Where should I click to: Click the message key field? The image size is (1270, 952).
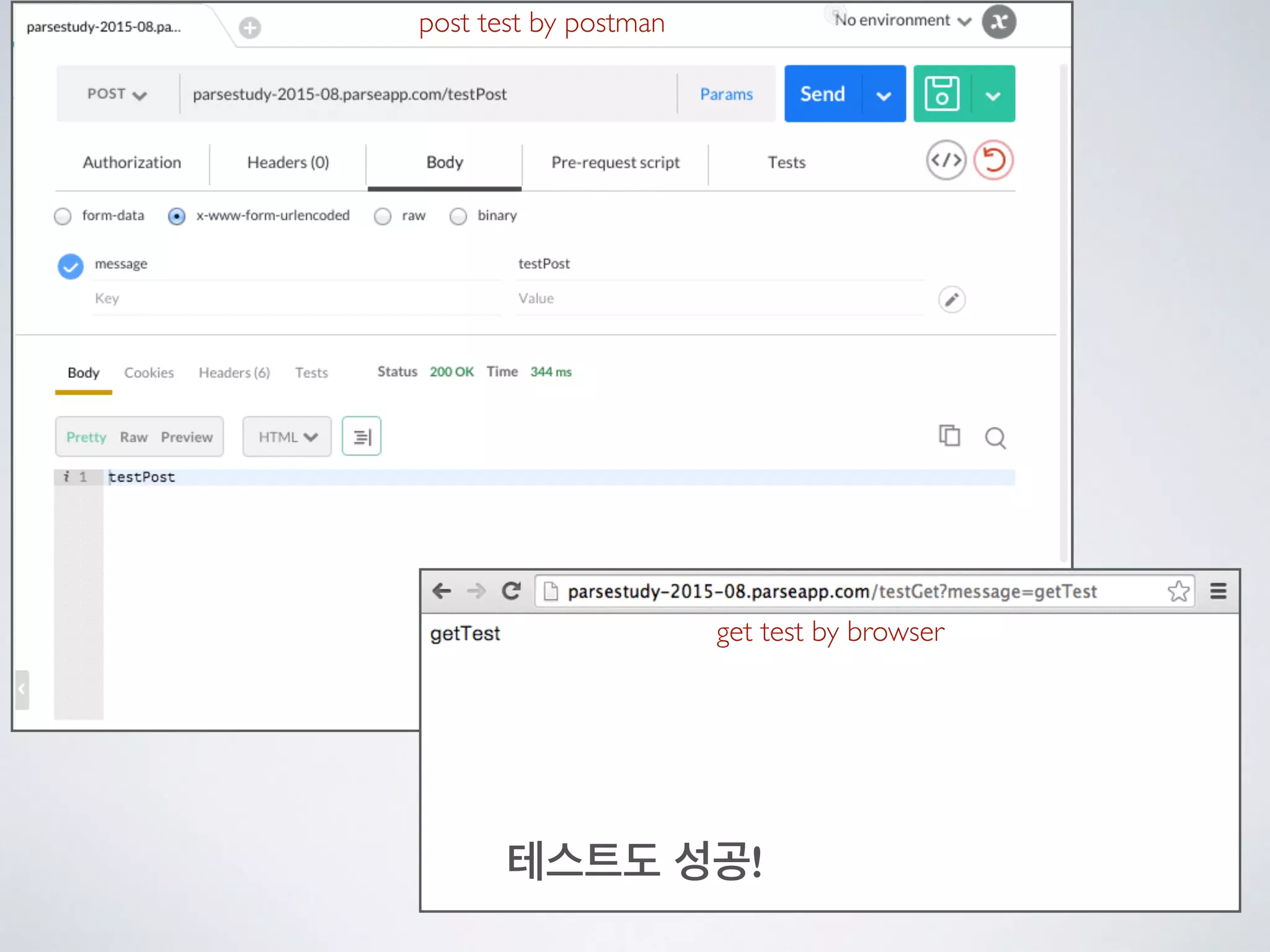296,264
